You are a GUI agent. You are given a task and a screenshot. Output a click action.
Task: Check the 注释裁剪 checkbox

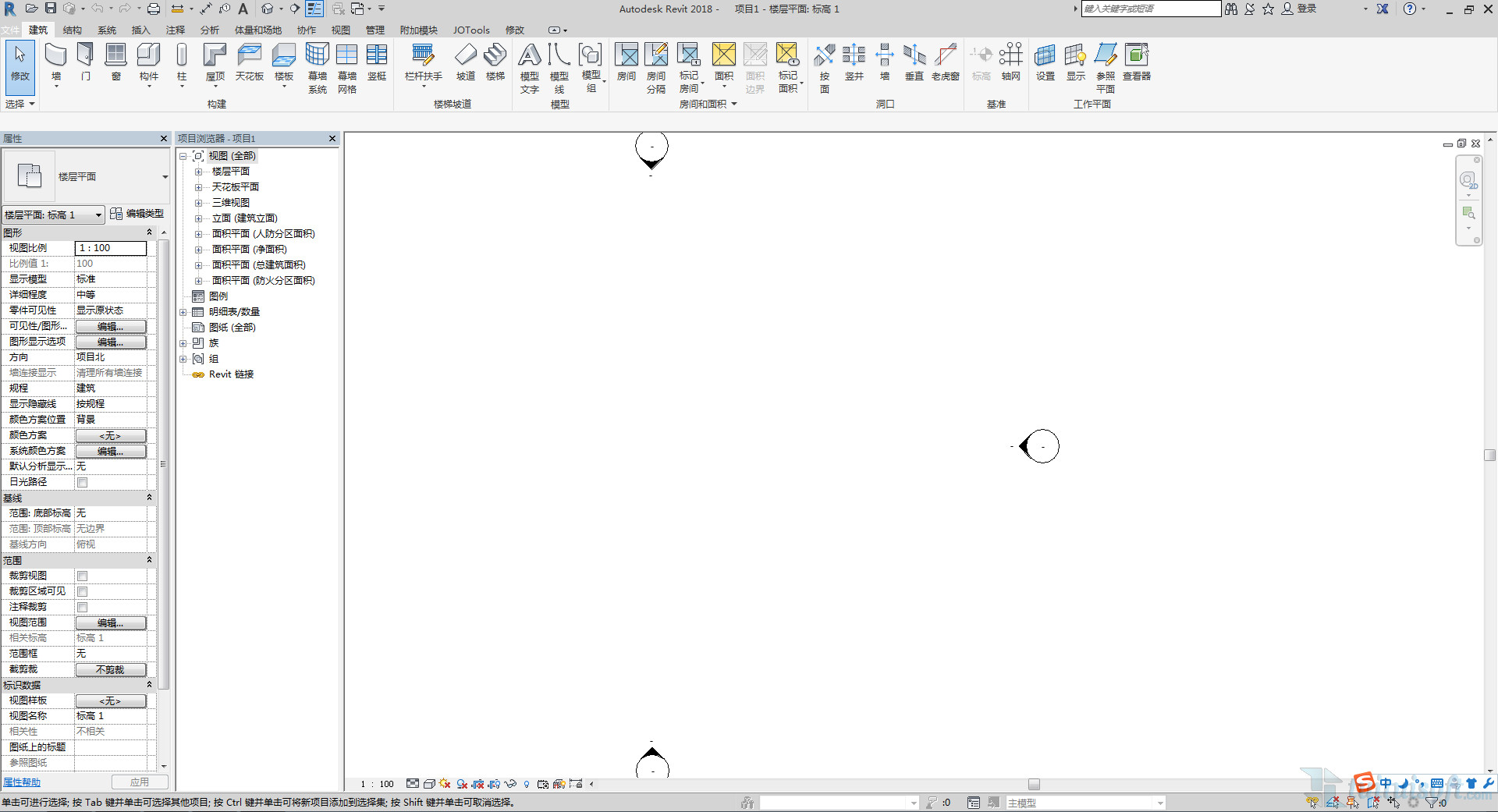82,607
